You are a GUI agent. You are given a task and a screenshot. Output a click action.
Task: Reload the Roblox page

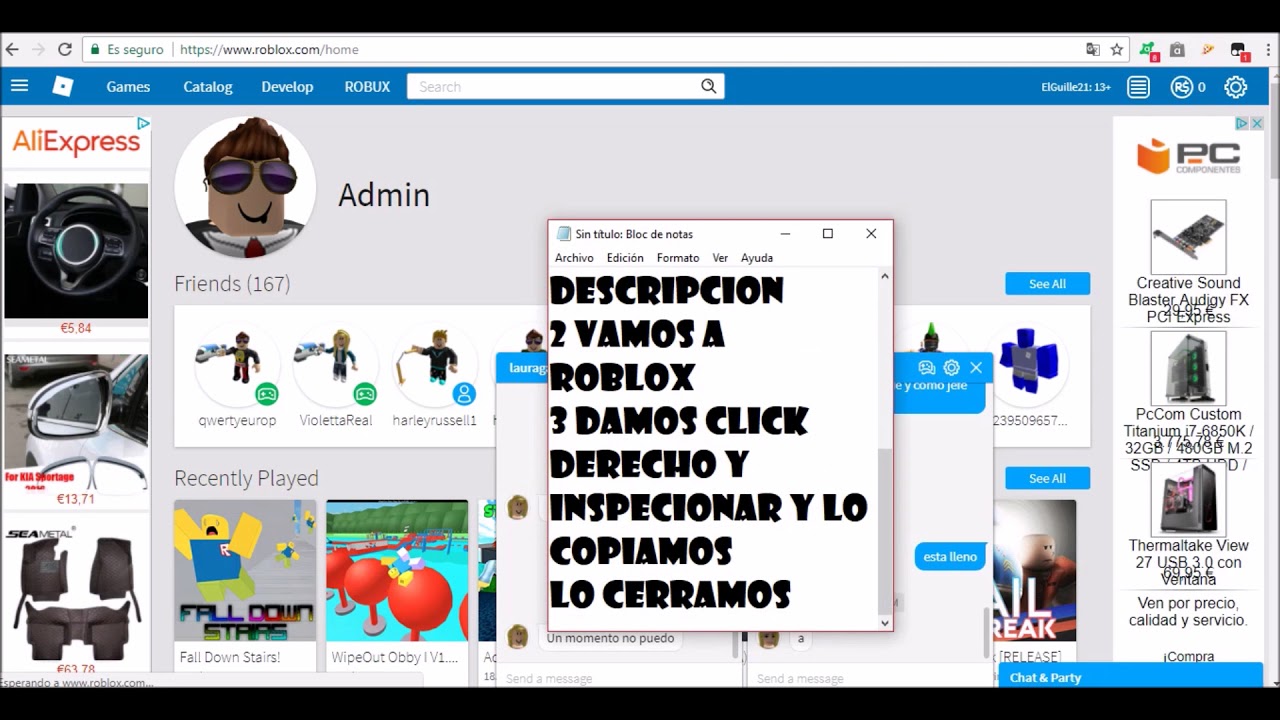65,49
